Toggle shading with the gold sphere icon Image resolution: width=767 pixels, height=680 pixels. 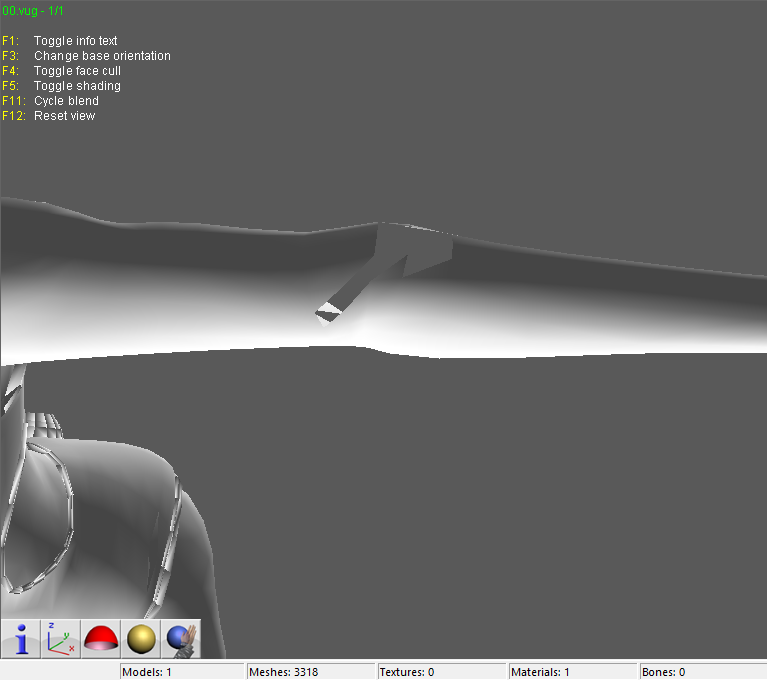point(141,638)
